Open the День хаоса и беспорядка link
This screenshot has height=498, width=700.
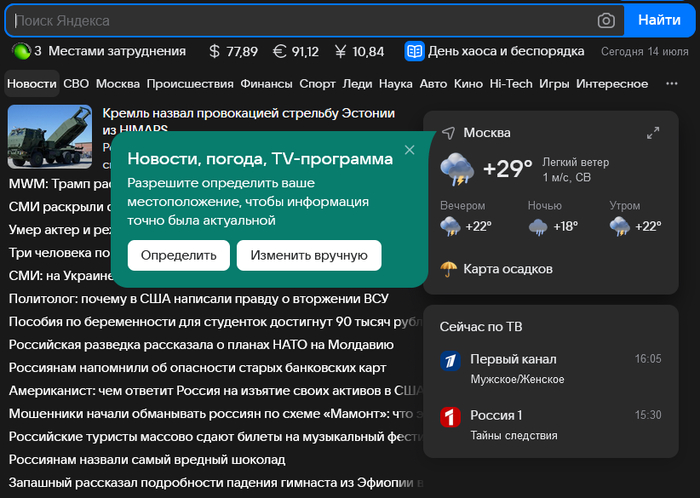point(506,51)
